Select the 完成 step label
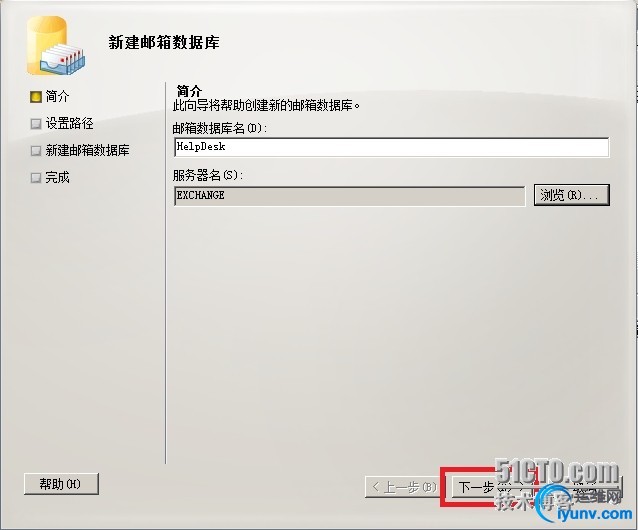Viewport: 638px width, 530px height. [57, 178]
